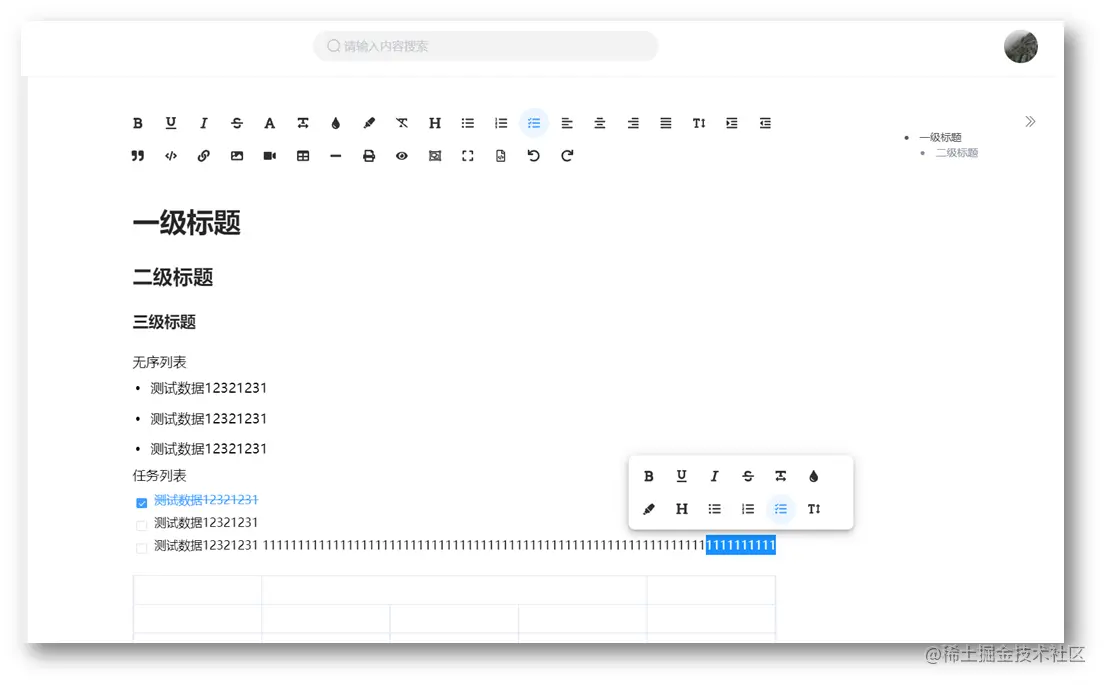Decrease indent of the paragraph
Image resolution: width=1106 pixels, height=685 pixels.
pyautogui.click(x=765, y=123)
